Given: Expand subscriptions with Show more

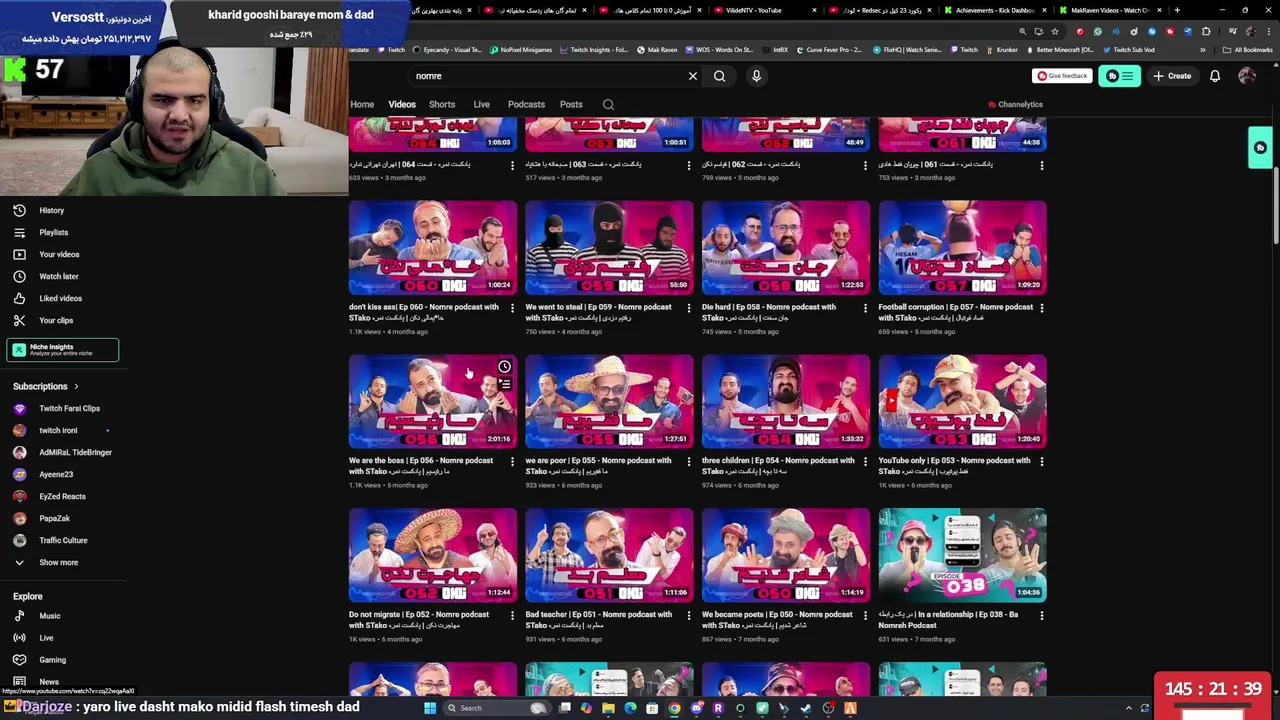Looking at the screenshot, I should click(58, 562).
